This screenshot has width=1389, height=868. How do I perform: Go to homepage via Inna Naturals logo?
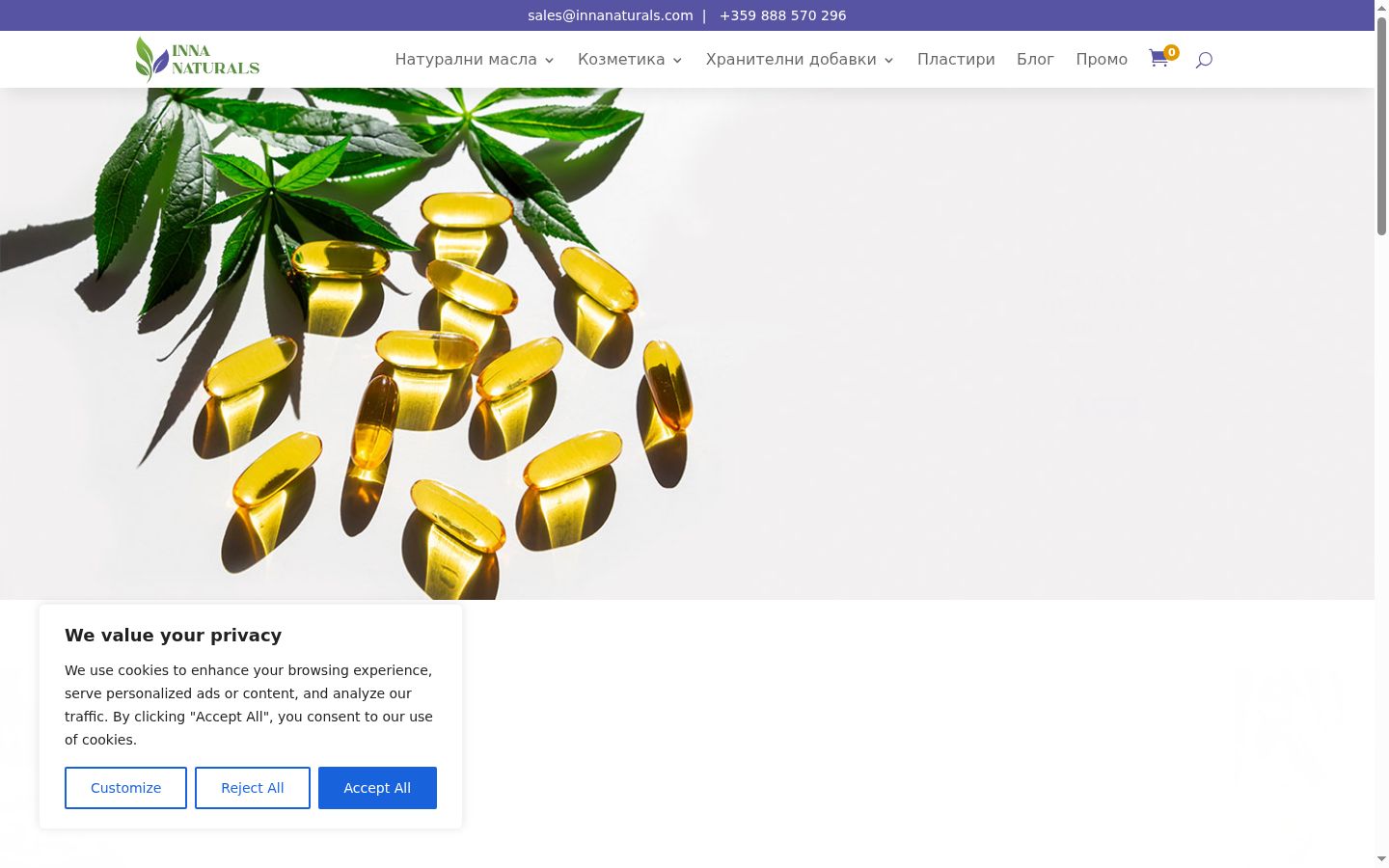pos(198,59)
